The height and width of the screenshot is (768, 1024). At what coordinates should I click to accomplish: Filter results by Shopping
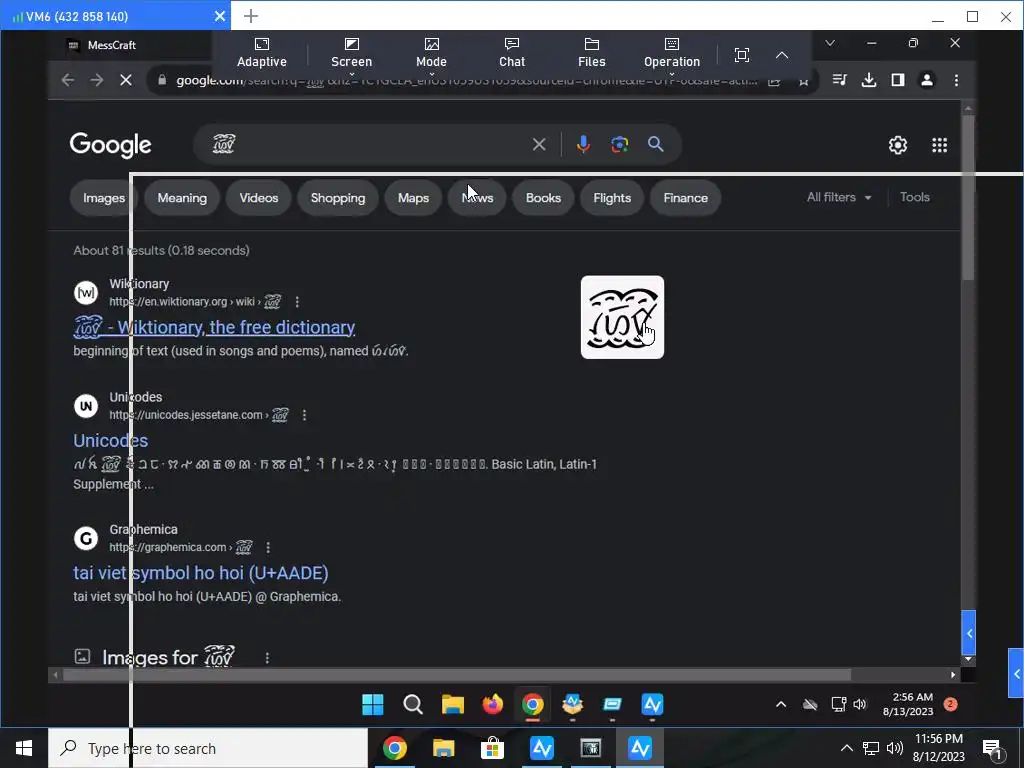pos(338,198)
